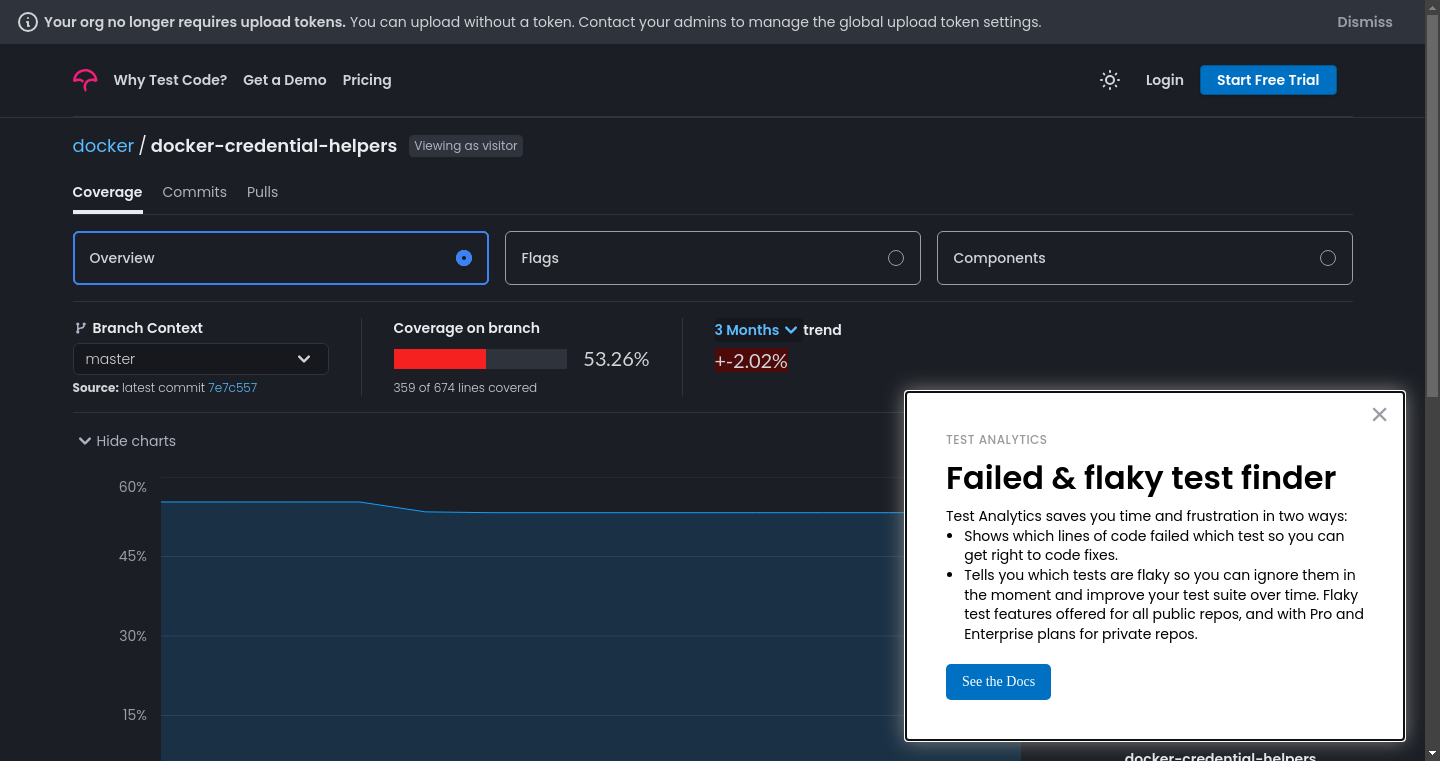The width and height of the screenshot is (1440, 761).
Task: Click the 359 of 674 lines covered text
Action: tap(465, 388)
